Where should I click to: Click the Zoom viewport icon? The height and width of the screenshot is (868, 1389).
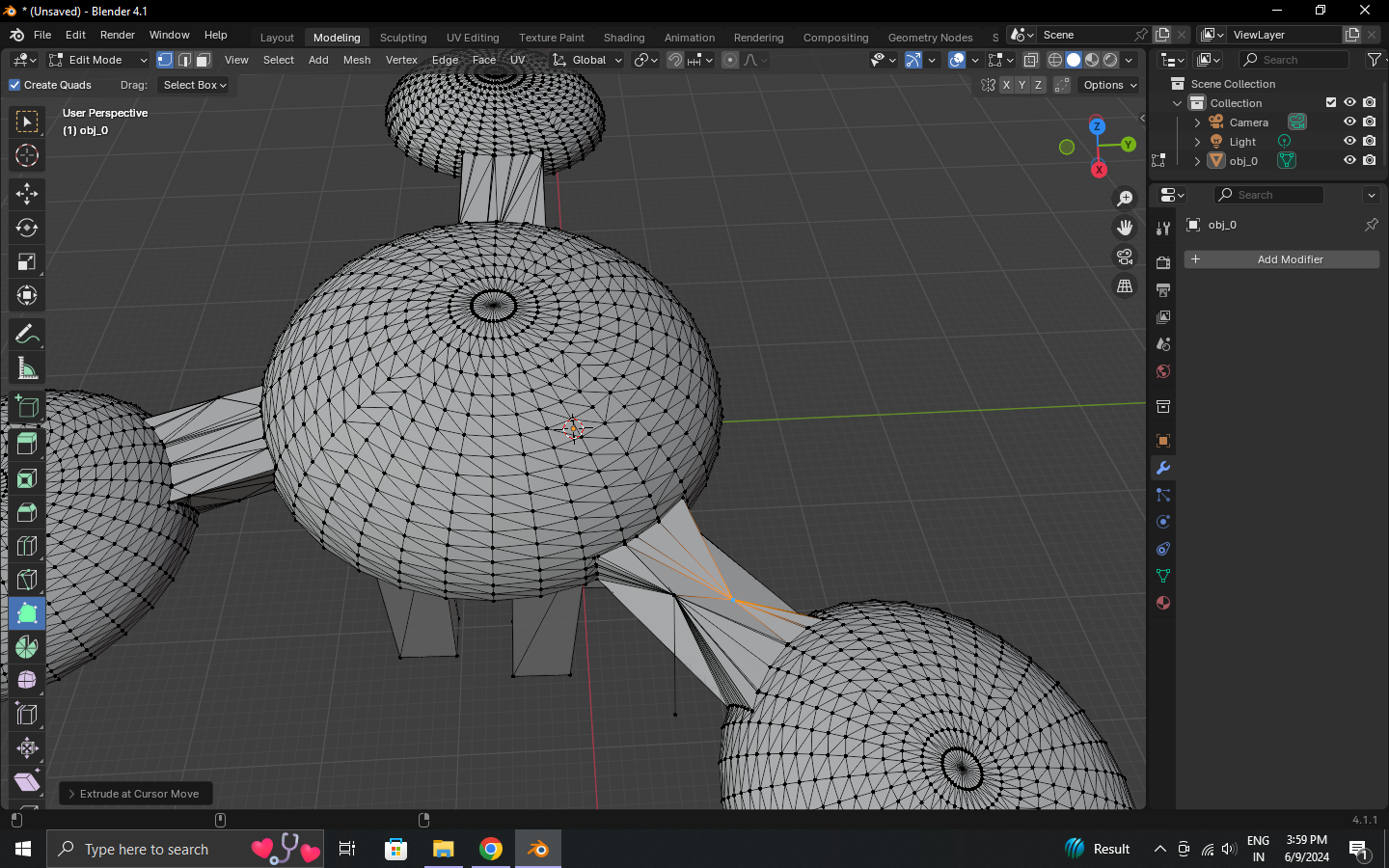pos(1125,199)
